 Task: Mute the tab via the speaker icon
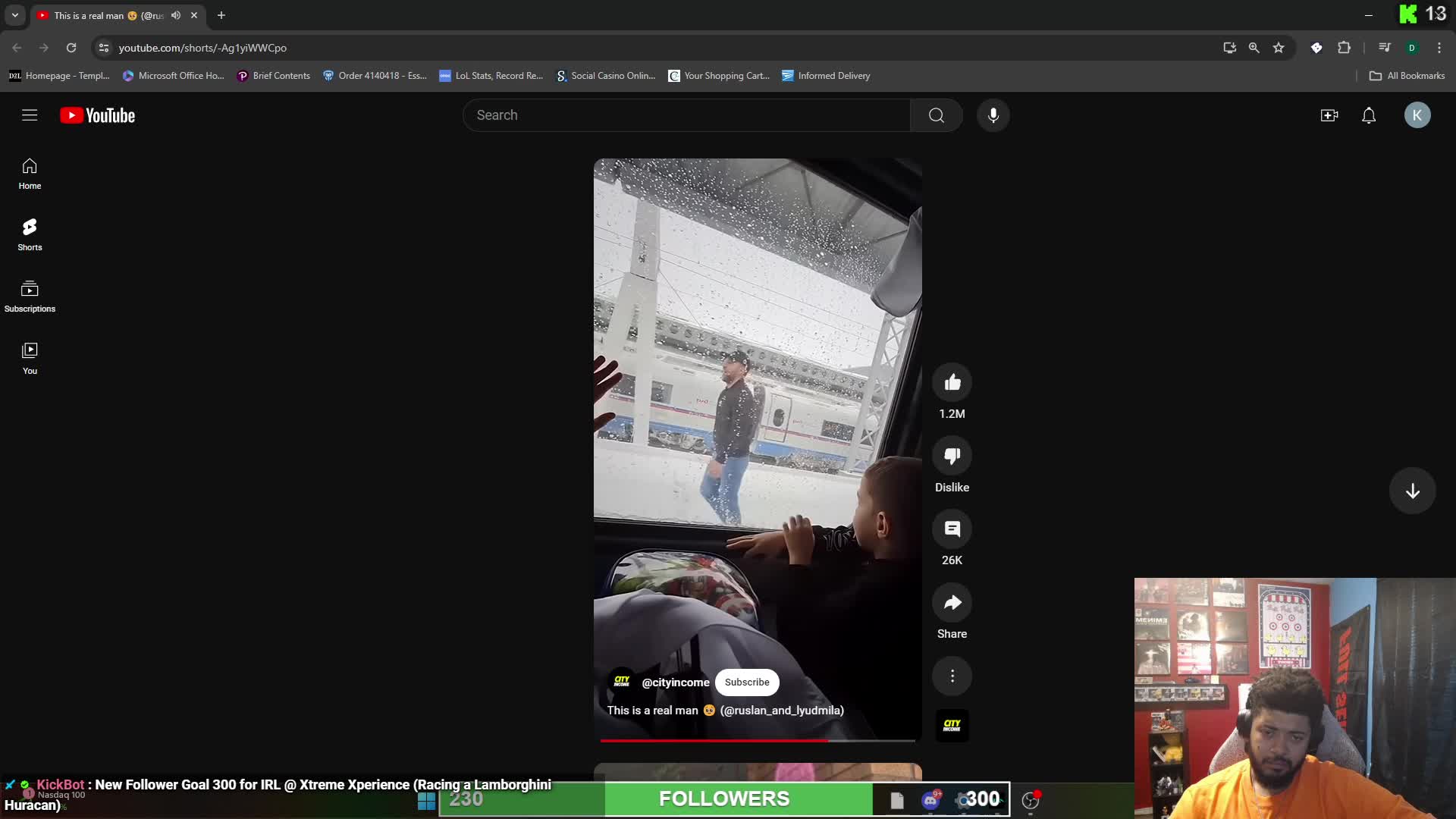pos(176,15)
